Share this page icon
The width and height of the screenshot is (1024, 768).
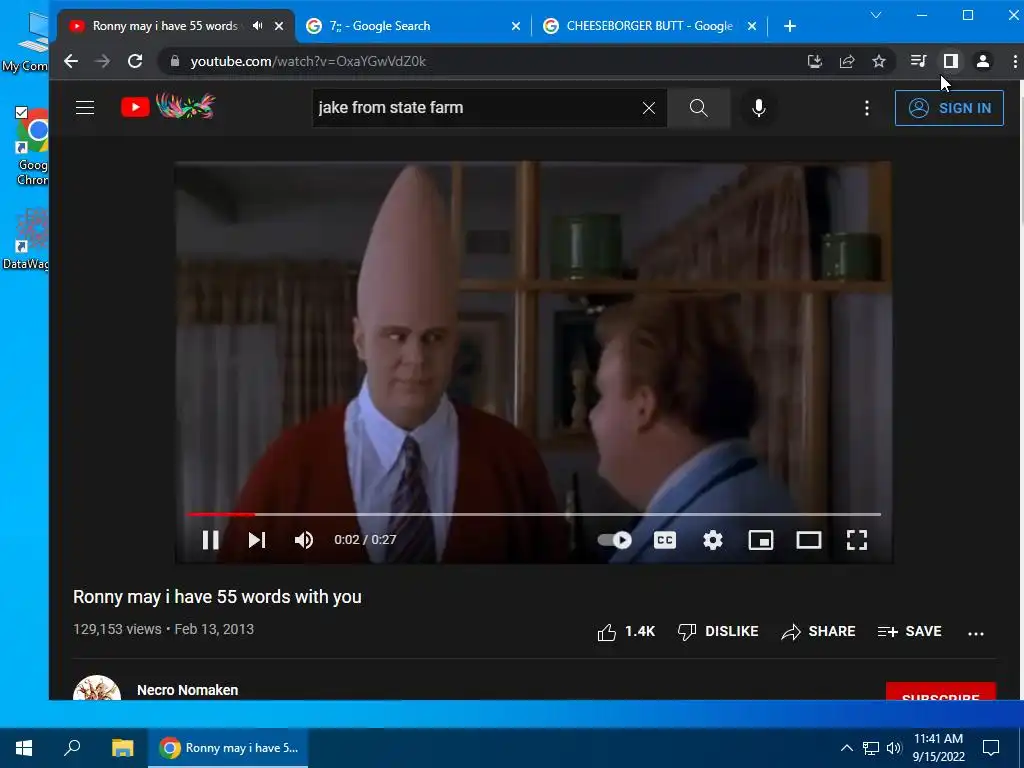(x=847, y=61)
